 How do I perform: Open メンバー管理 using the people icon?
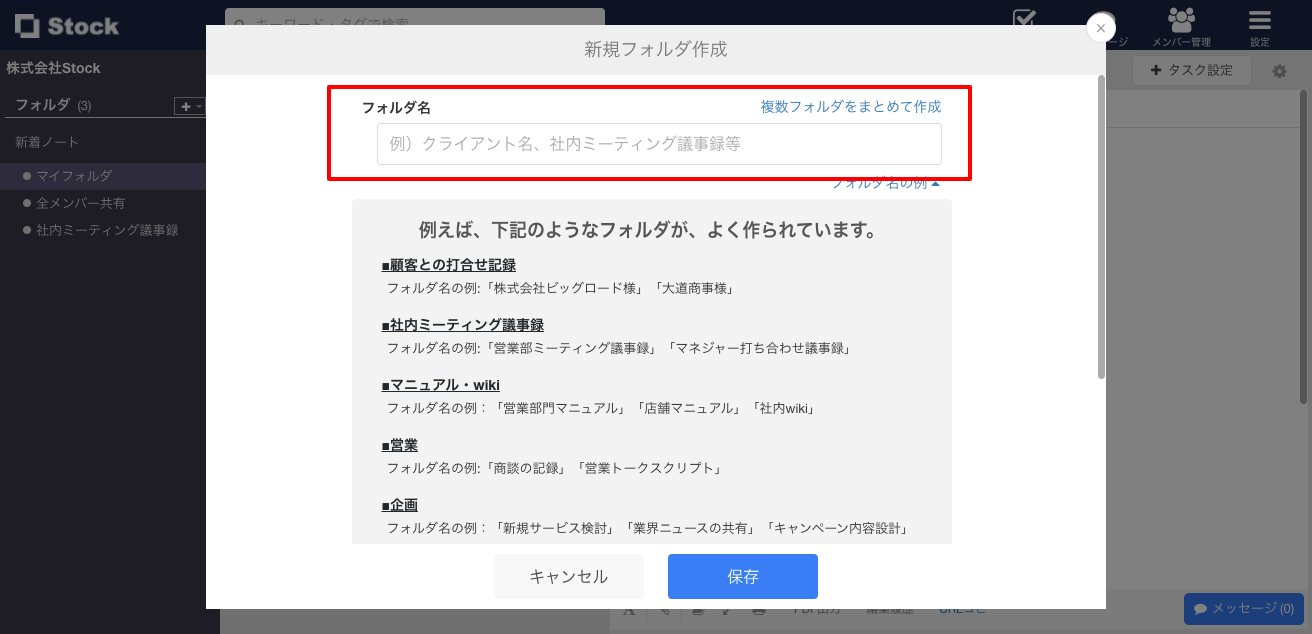[x=1182, y=20]
